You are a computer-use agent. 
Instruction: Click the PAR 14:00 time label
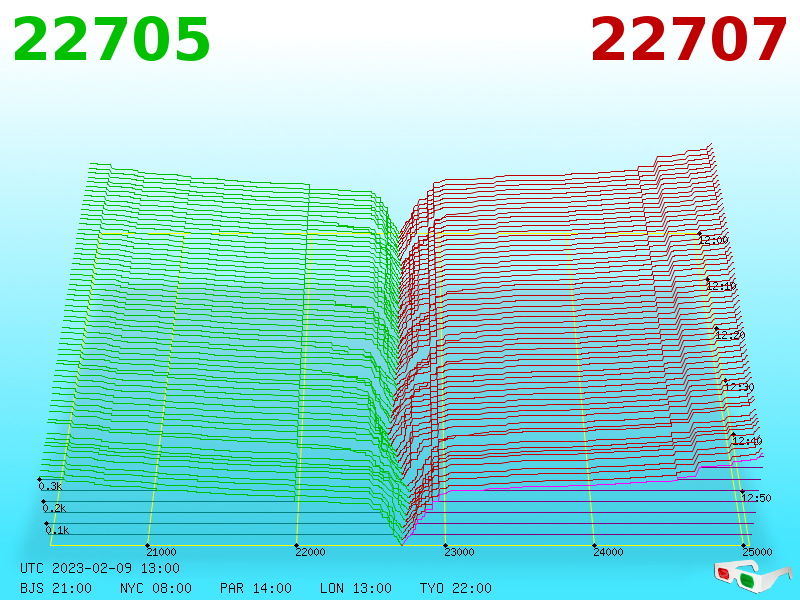[x=256, y=588]
